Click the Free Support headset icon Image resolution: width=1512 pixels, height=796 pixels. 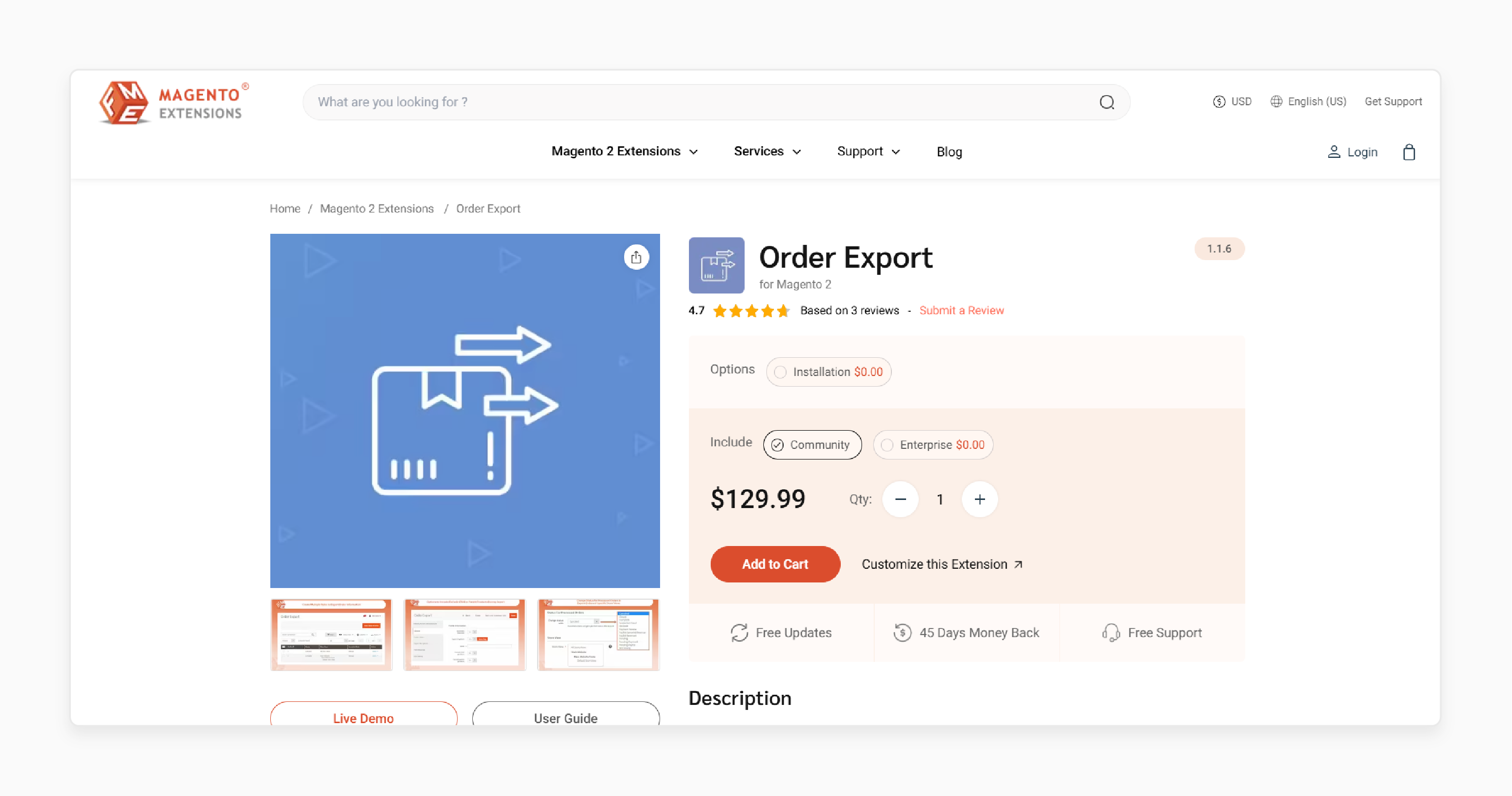coord(1111,633)
